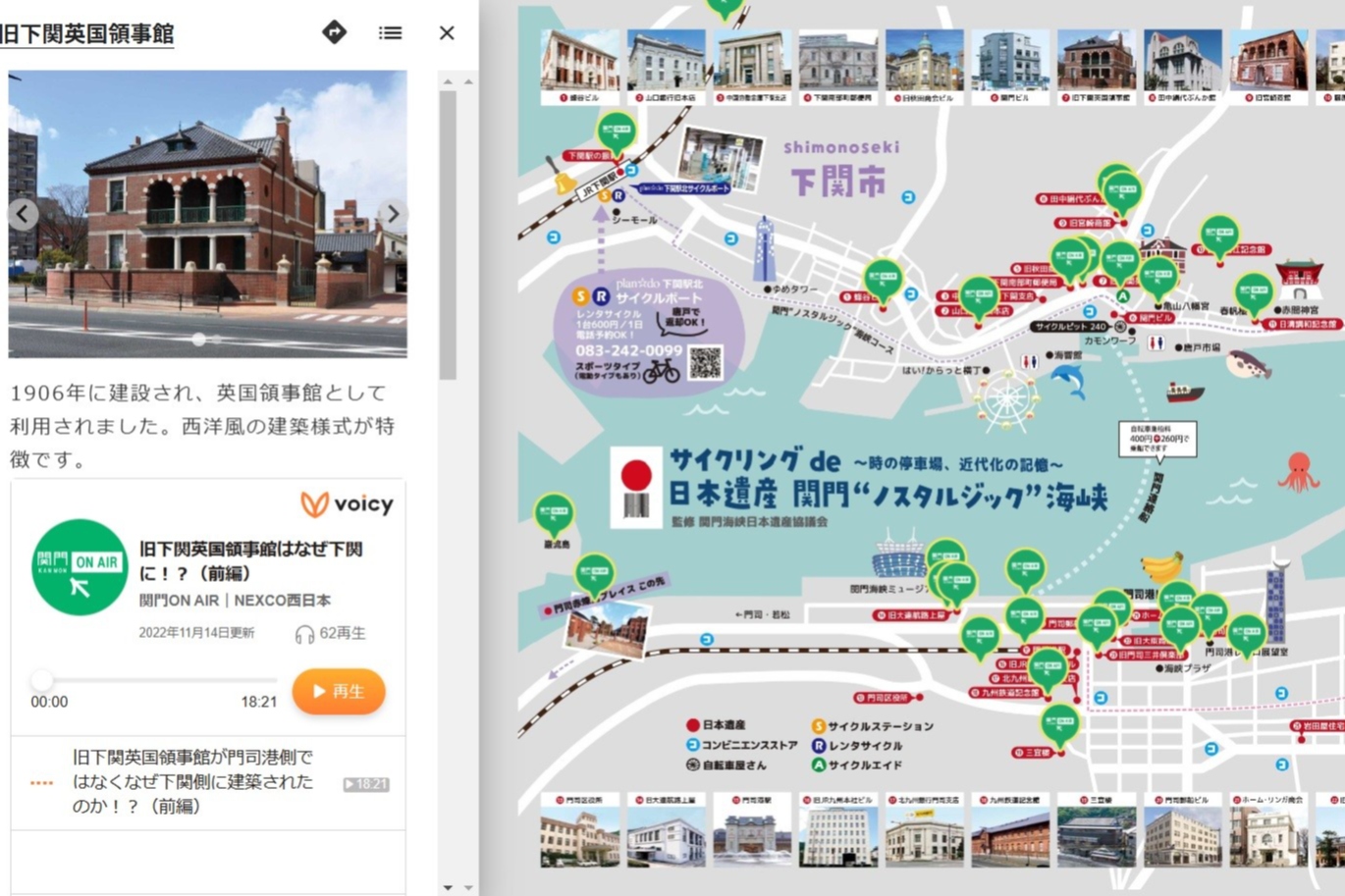Show the previous photo in the carousel
Image resolution: width=1345 pixels, height=896 pixels.
tap(24, 214)
